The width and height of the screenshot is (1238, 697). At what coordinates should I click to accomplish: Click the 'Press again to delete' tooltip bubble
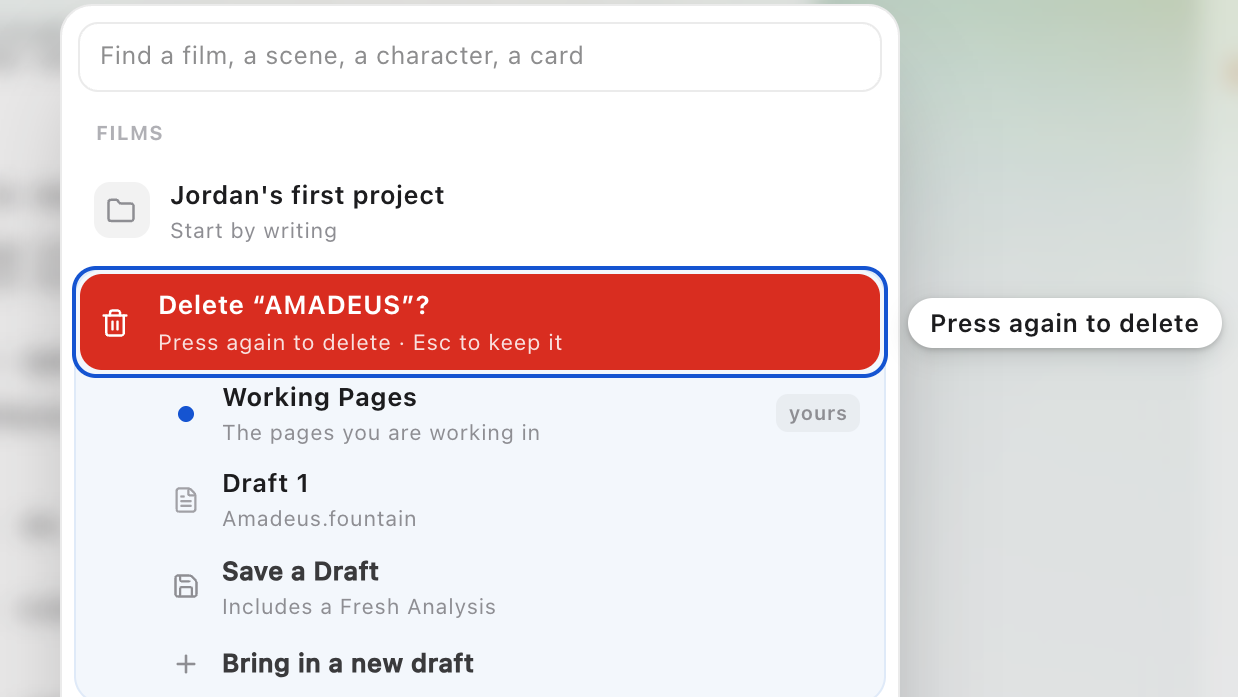(1064, 323)
